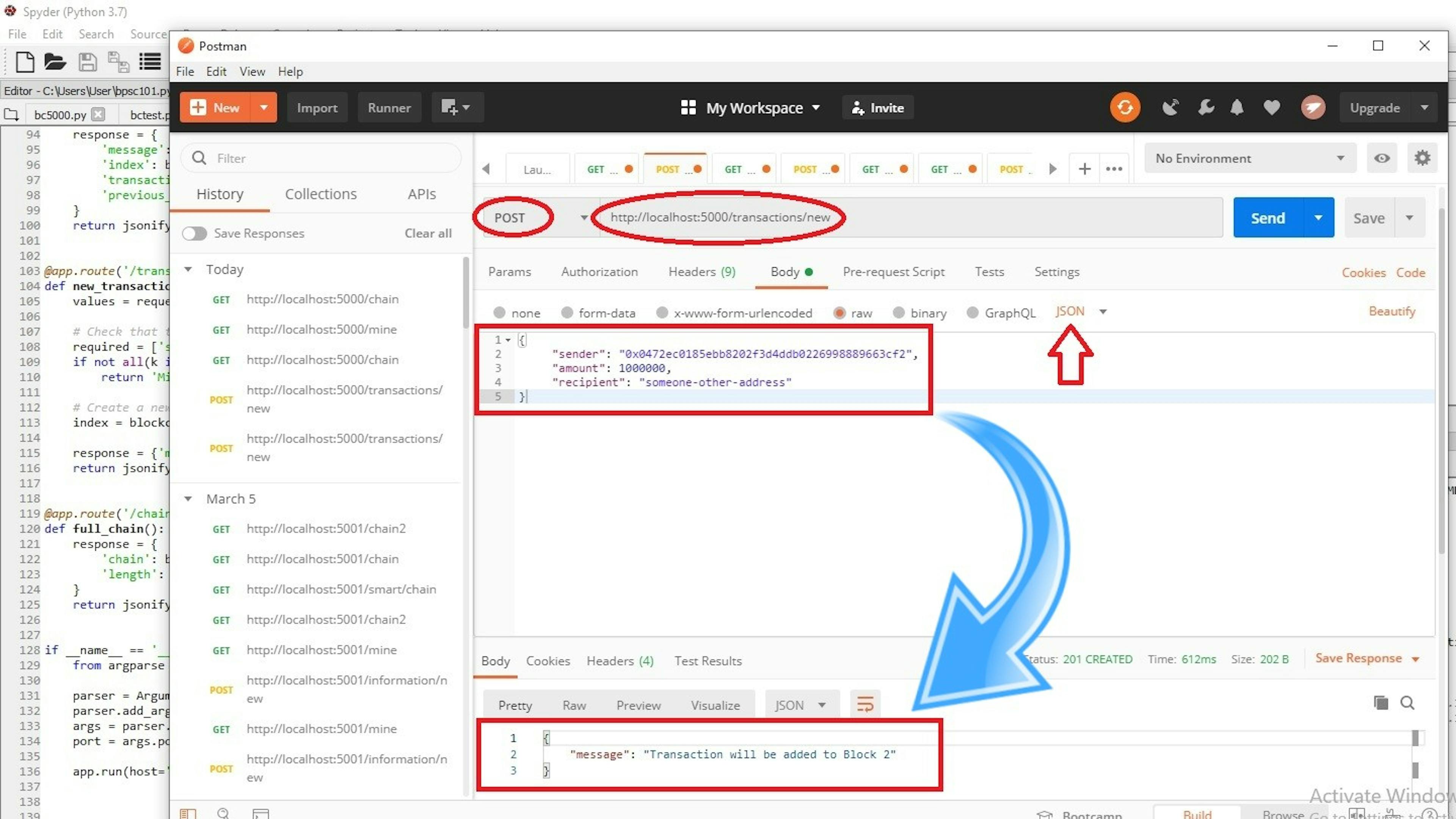This screenshot has height=819, width=1456.
Task: Open Postman console icon in status bar
Action: 260,813
